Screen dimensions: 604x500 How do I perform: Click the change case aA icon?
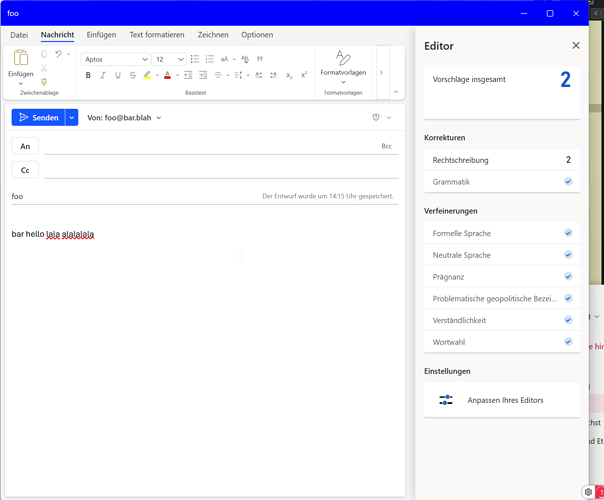224,59
